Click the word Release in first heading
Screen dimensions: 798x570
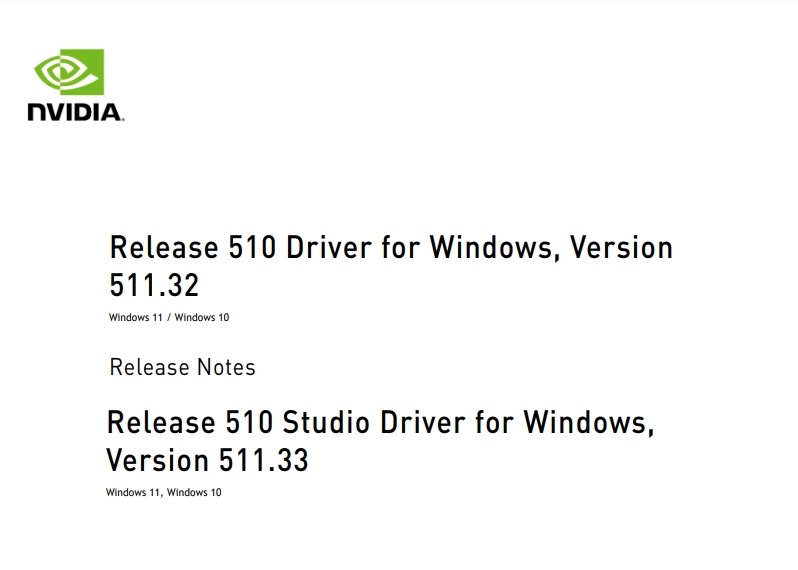coord(164,247)
